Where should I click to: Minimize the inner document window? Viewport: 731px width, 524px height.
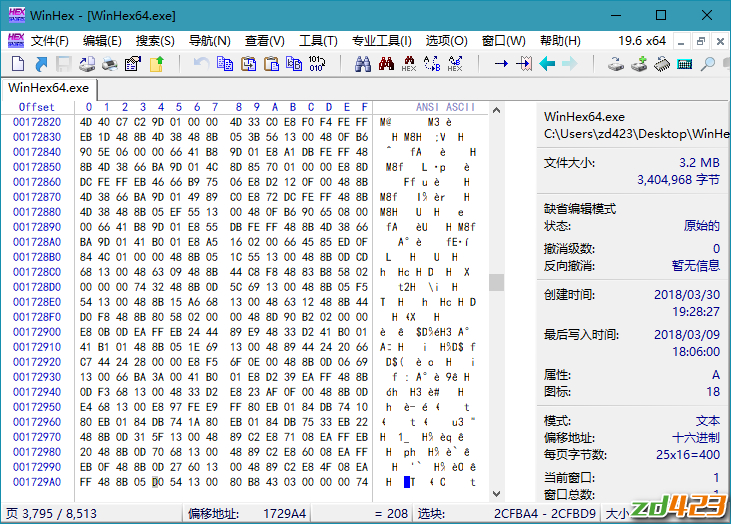(681, 41)
